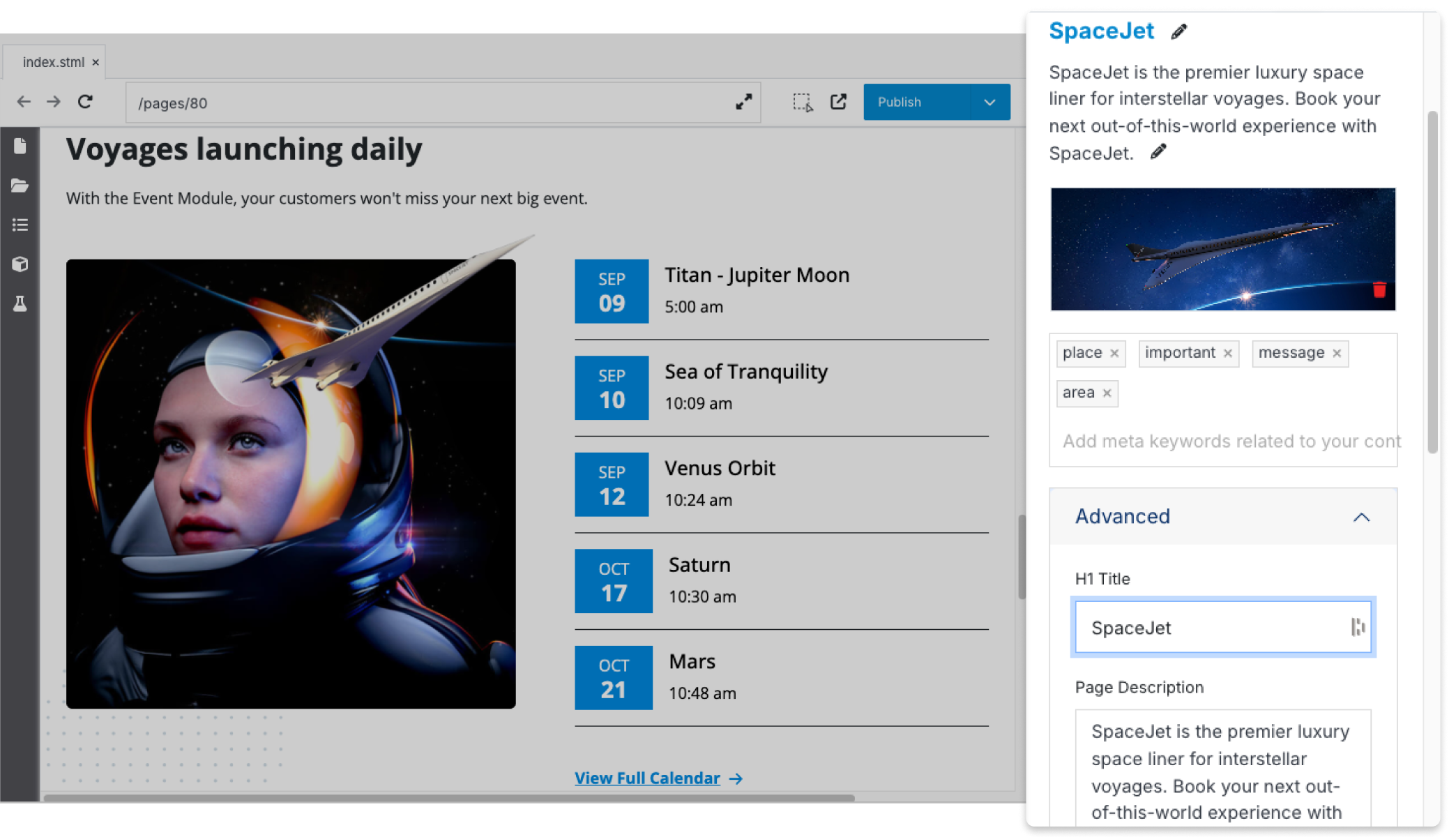Click the Voyages launching daily heading

click(x=244, y=149)
